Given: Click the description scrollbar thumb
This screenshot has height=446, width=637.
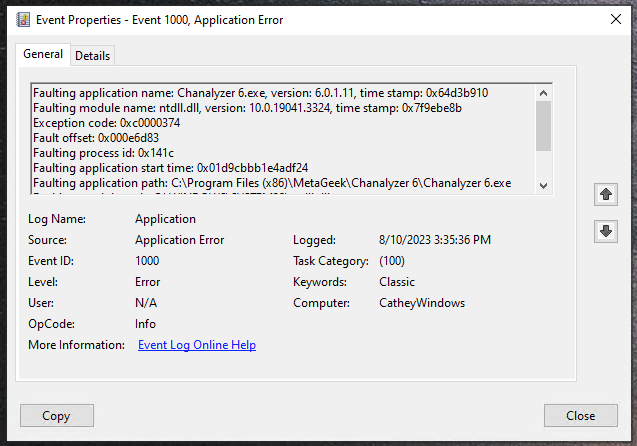Looking at the screenshot, I should [543, 126].
